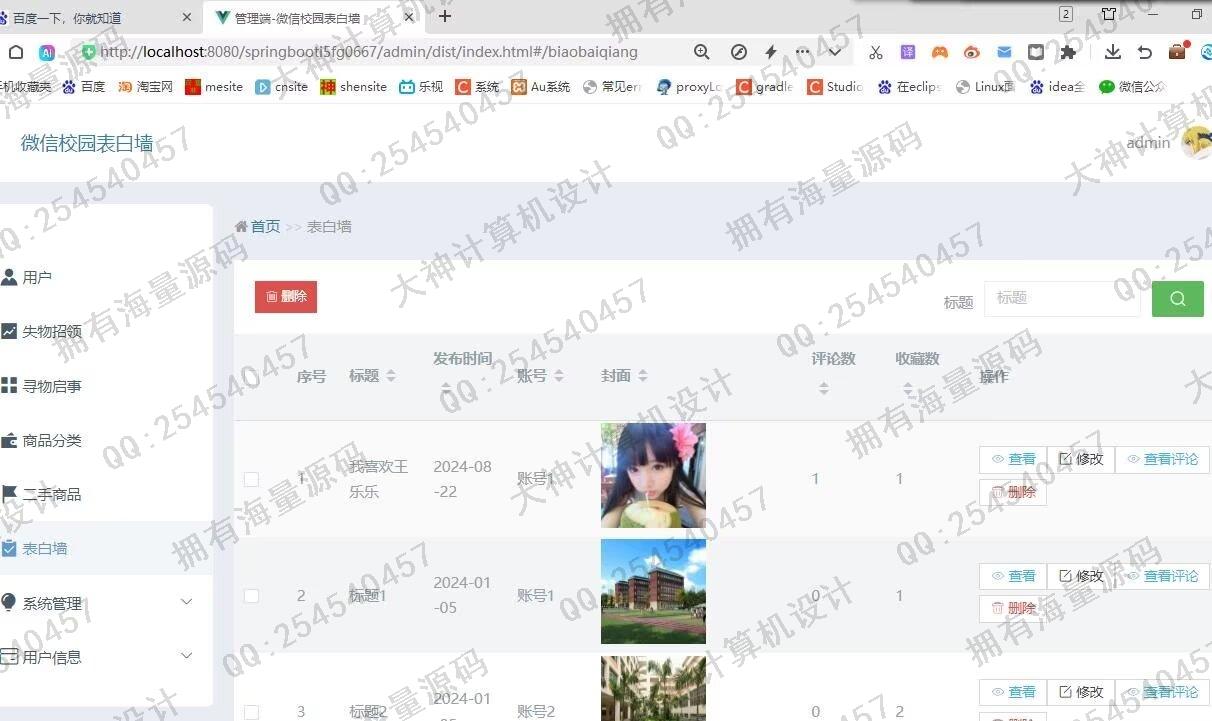Click the browser address bar URL

369,52
